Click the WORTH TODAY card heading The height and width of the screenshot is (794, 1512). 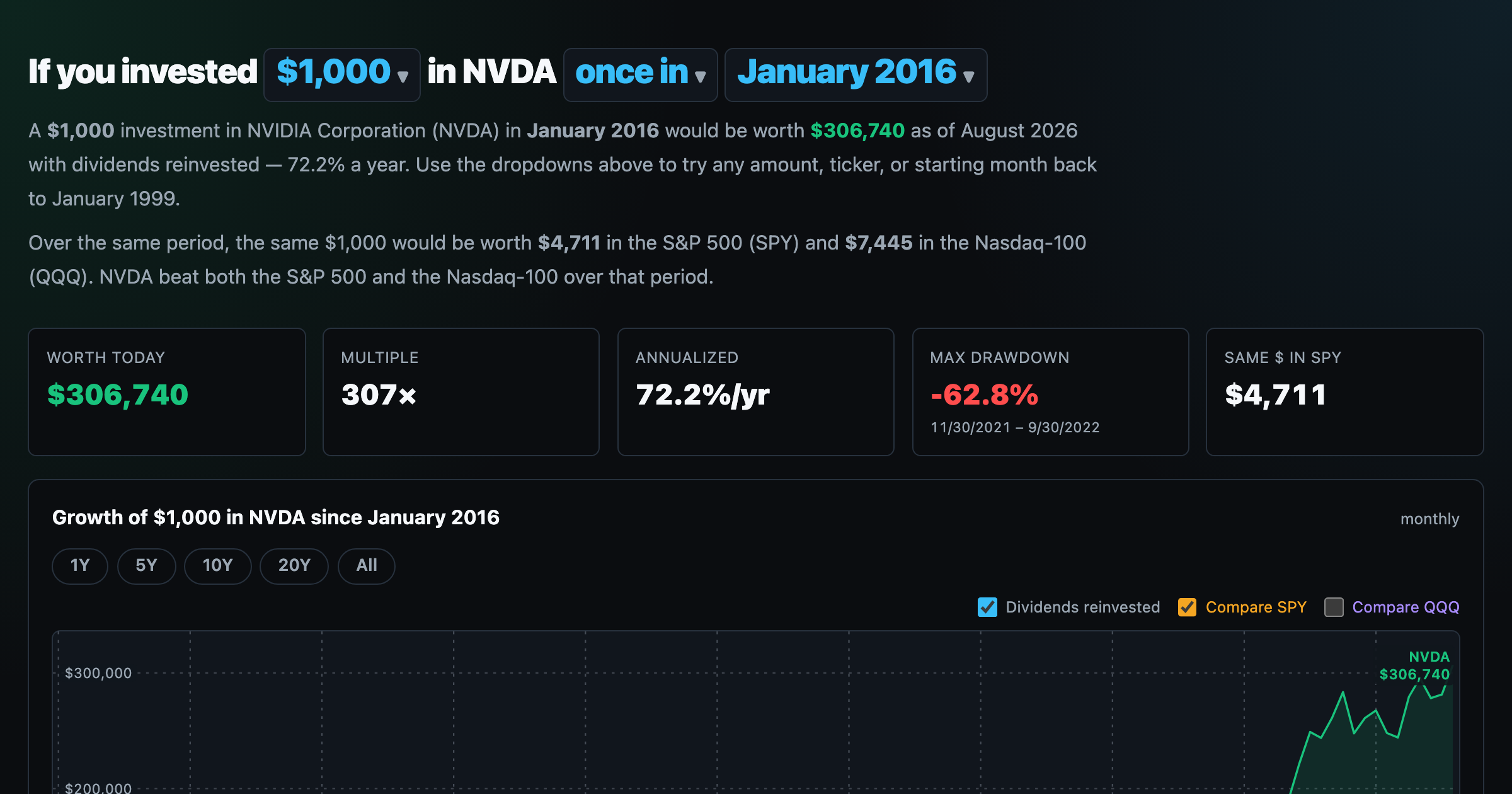coord(106,357)
